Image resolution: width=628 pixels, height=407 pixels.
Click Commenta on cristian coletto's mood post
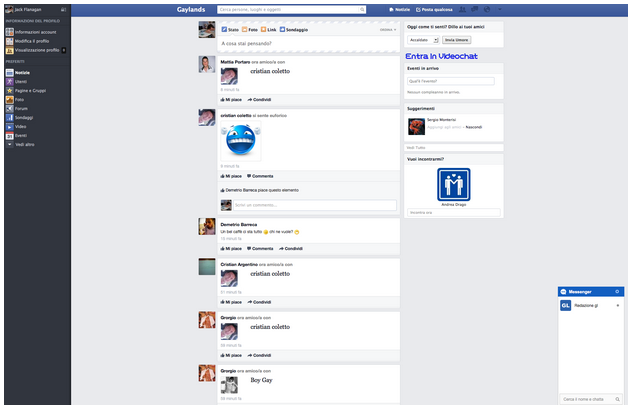pos(260,176)
